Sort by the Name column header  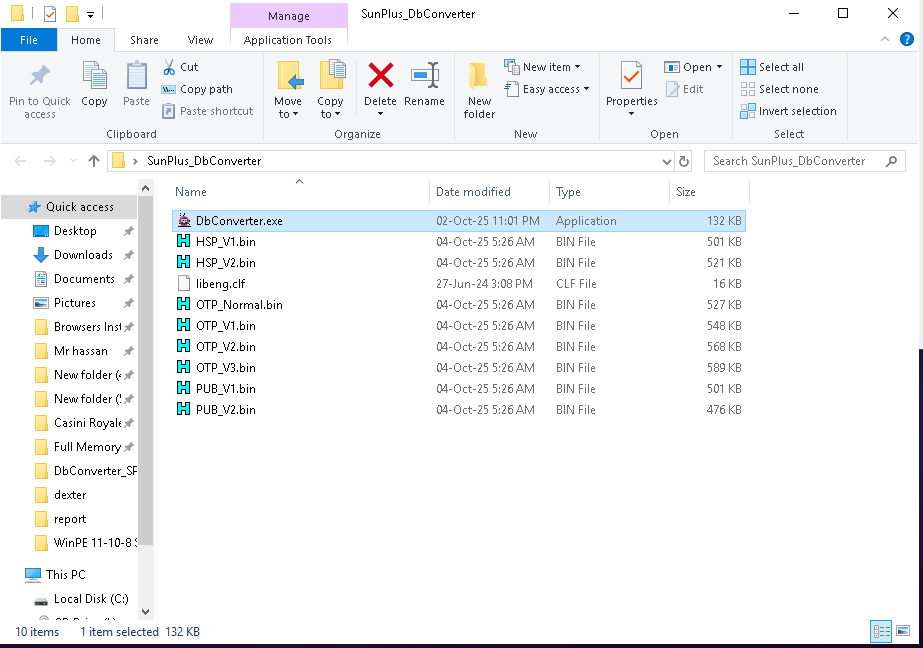point(300,192)
